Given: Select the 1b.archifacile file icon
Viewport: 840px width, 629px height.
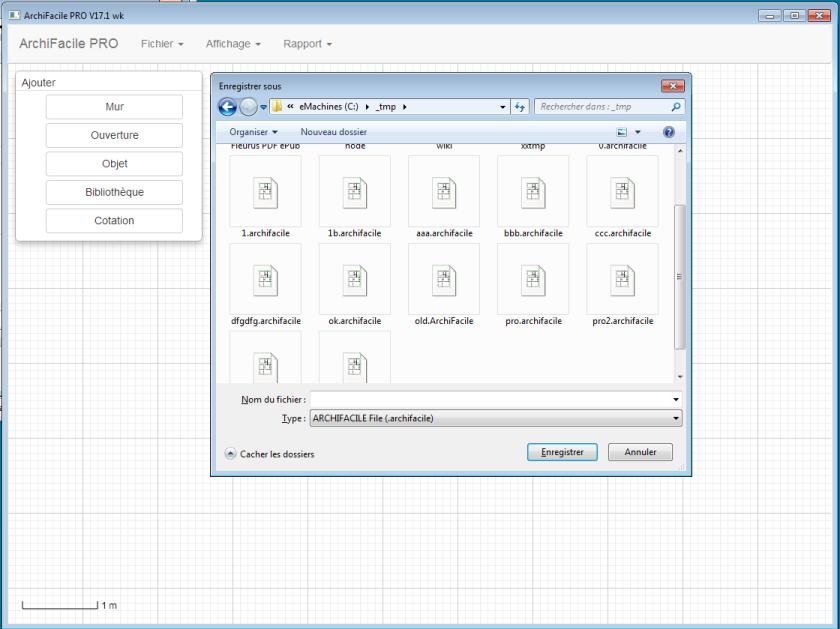Looking at the screenshot, I should [355, 192].
